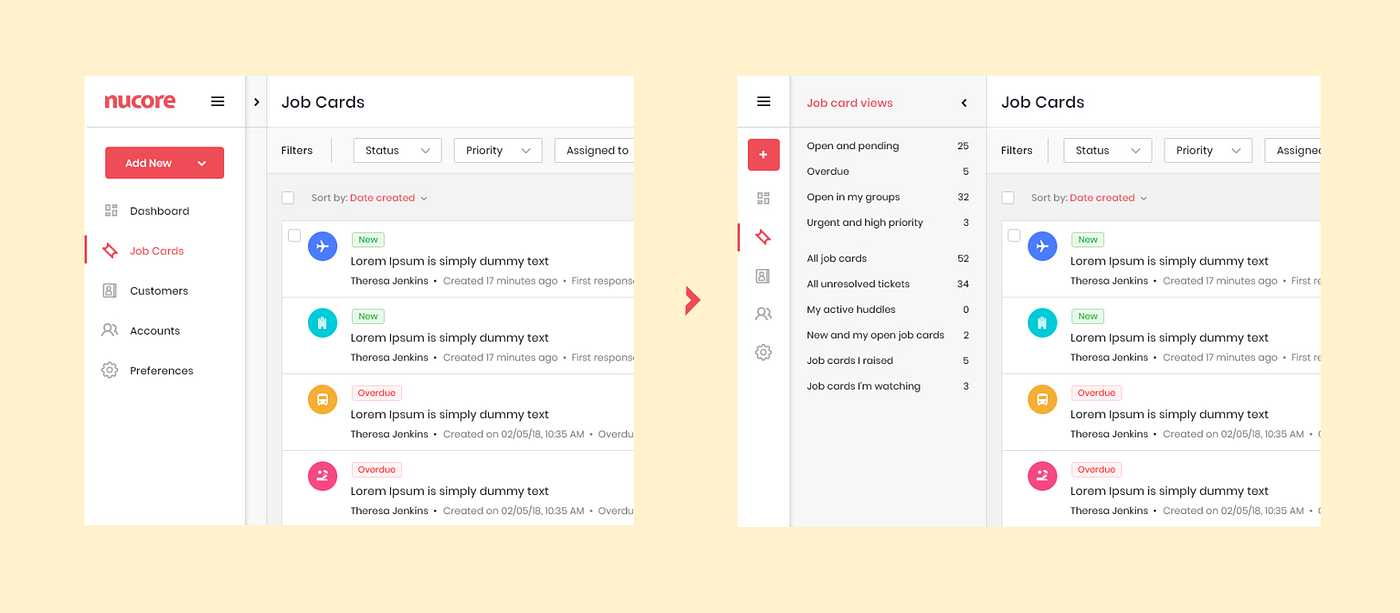This screenshot has height=613, width=1400.
Task: Open Preferences in the sidebar menu
Action: pyautogui.click(x=162, y=371)
